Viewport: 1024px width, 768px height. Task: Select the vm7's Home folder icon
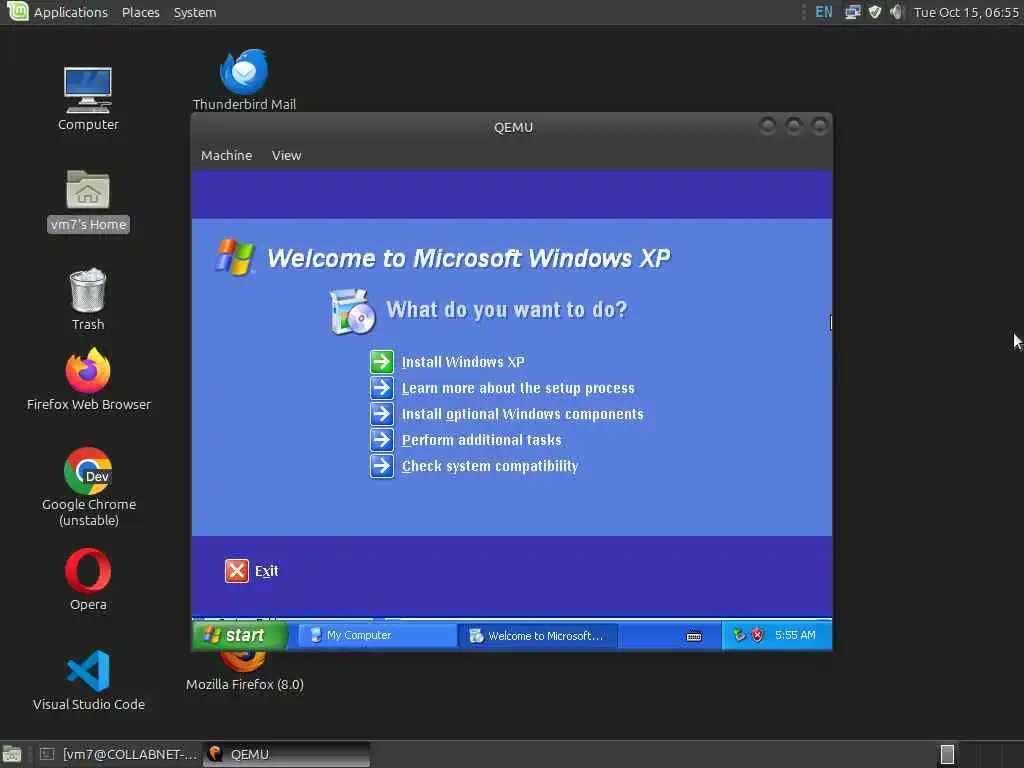coord(88,200)
